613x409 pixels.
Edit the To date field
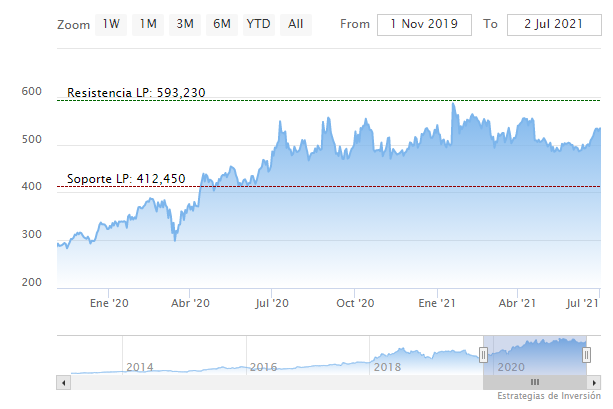(553, 24)
